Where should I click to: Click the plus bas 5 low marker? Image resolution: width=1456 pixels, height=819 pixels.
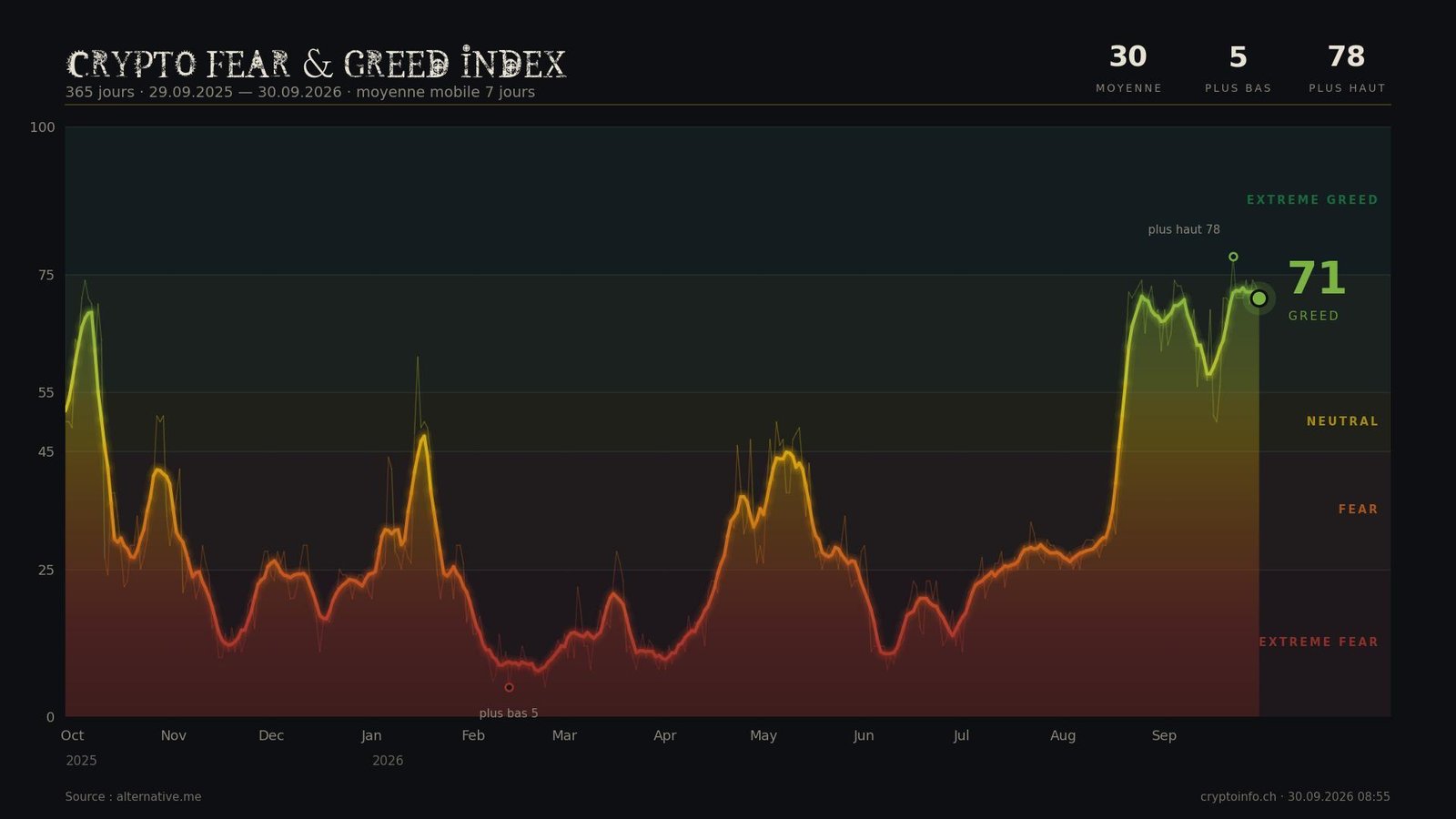(509, 688)
